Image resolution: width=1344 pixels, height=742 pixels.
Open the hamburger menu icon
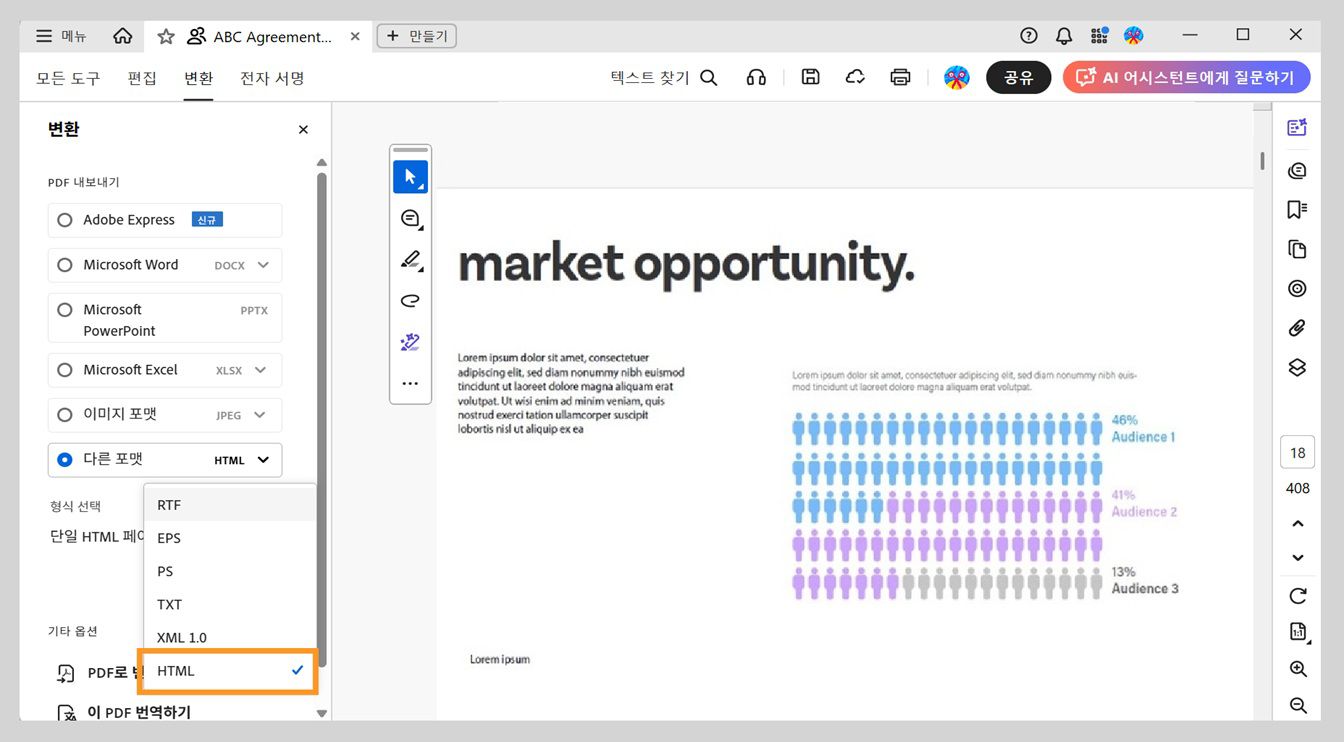click(44, 36)
